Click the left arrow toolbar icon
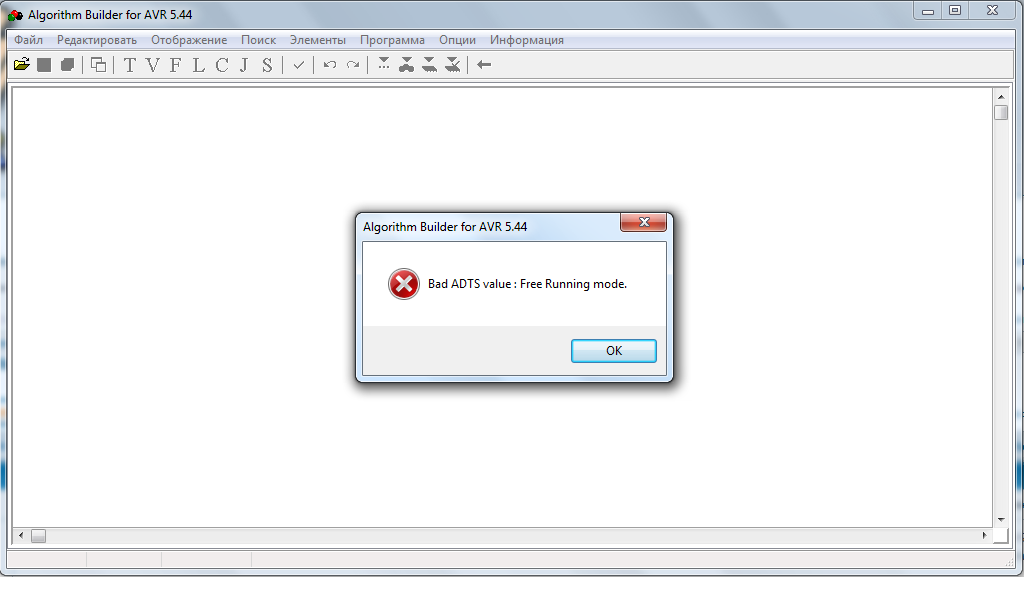1024x589 pixels. 484,65
